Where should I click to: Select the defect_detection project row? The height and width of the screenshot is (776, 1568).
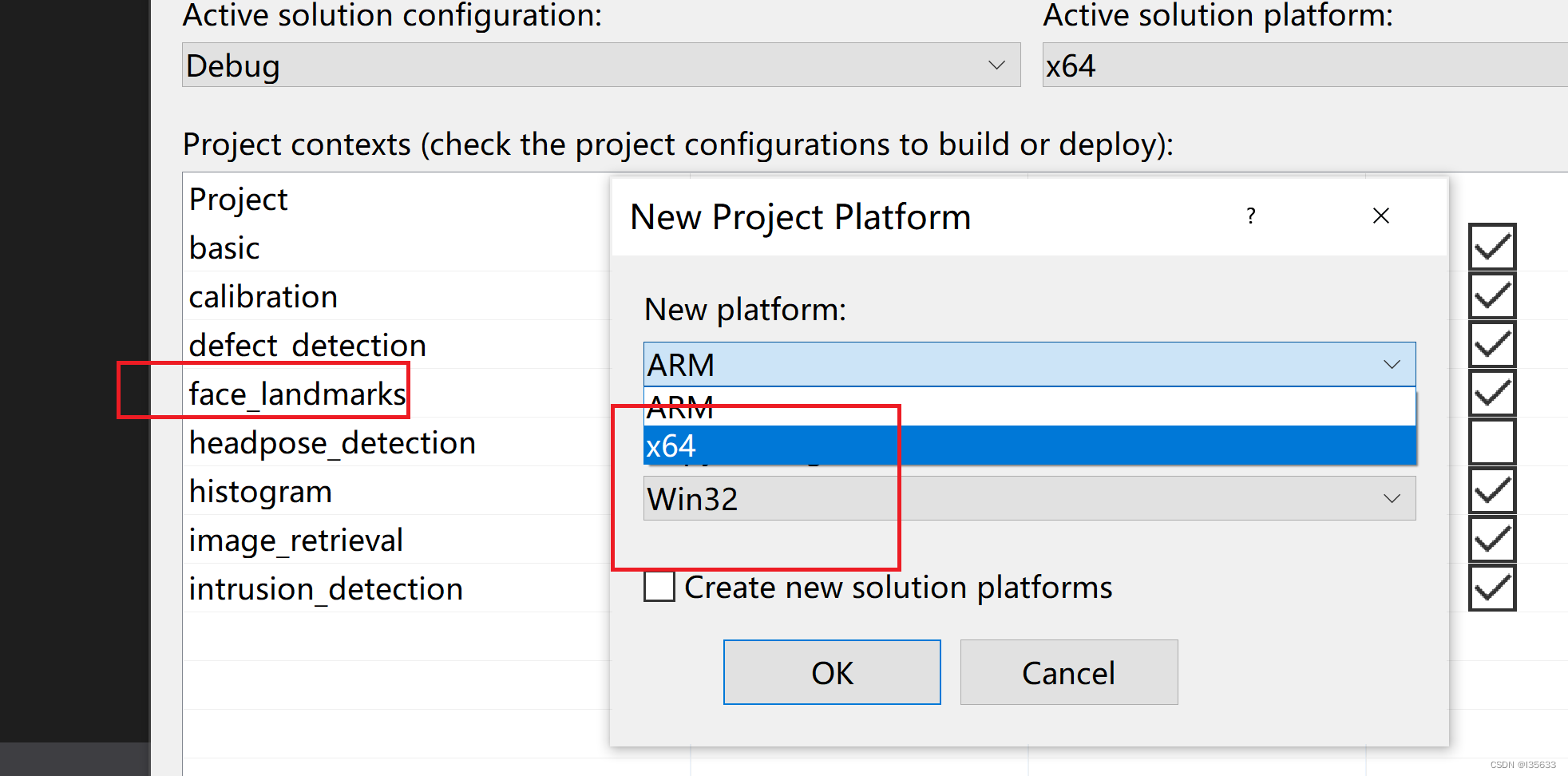pyautogui.click(x=307, y=345)
